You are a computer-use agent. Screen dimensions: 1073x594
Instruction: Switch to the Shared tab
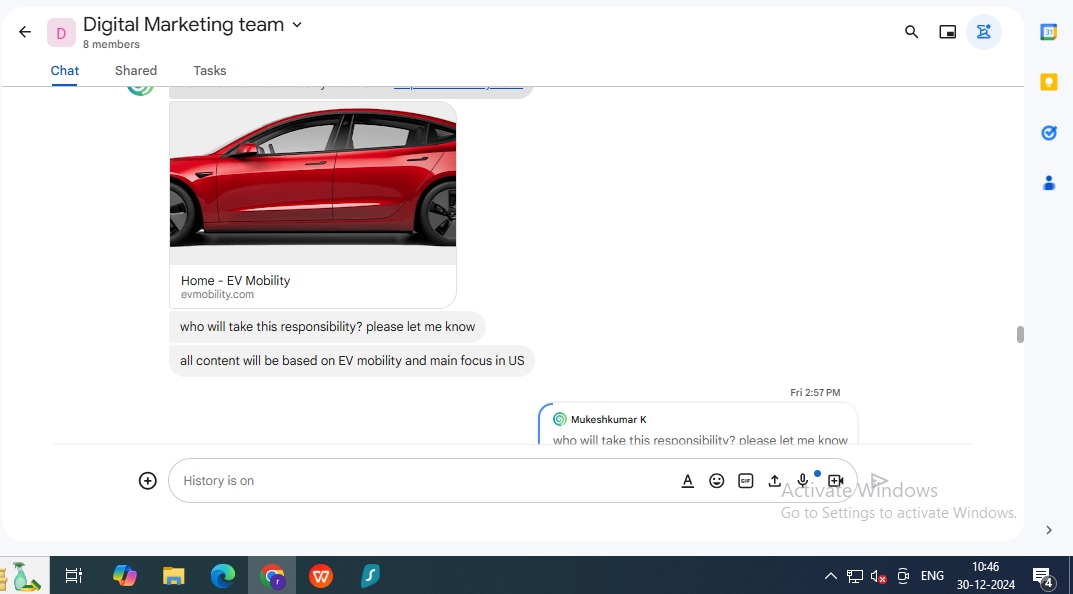135,70
